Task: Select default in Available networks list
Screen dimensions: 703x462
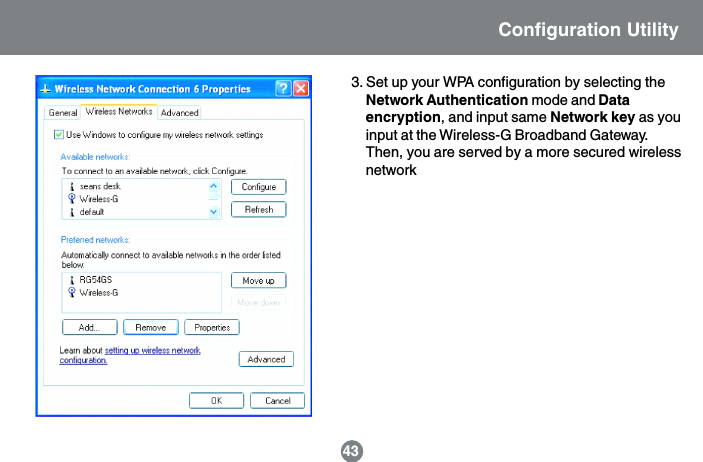Action: (91, 212)
